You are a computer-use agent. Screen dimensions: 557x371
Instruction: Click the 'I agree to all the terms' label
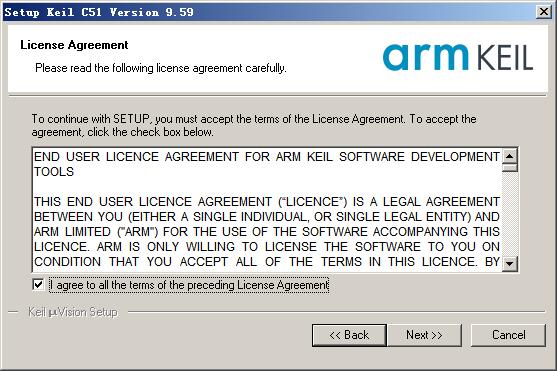189,285
